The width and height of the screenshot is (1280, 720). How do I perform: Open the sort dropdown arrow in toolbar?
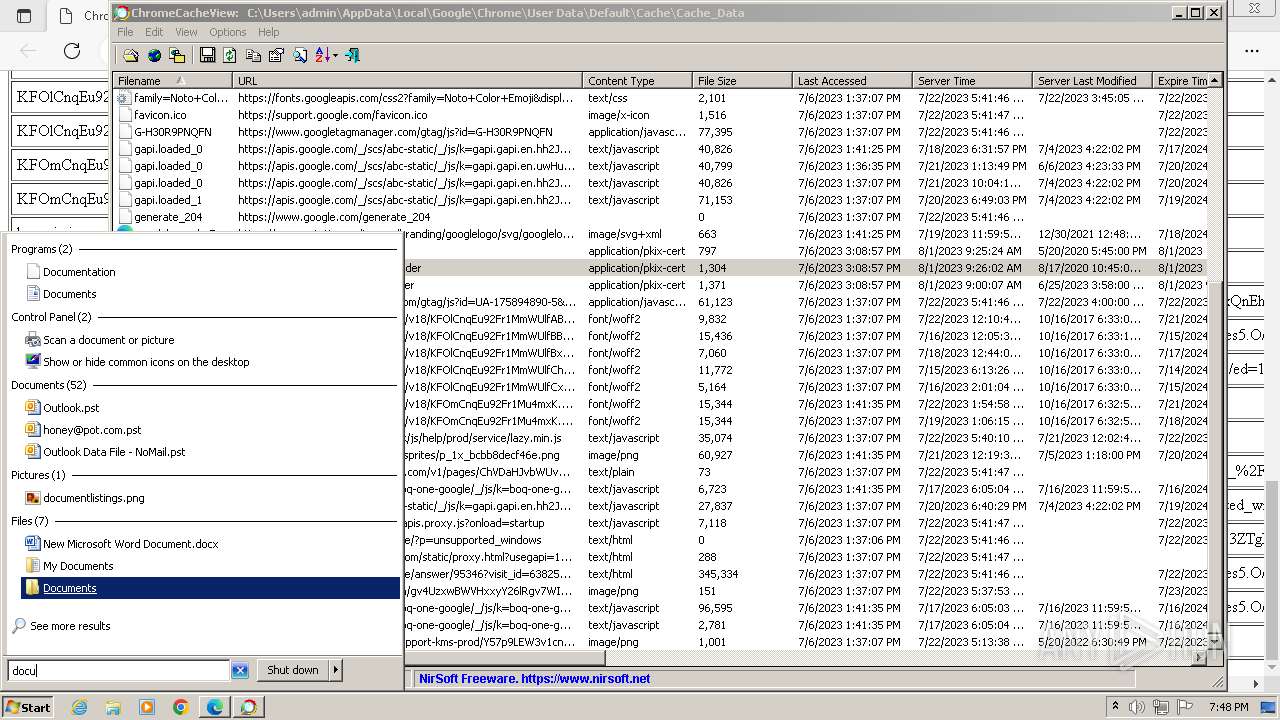(335, 55)
